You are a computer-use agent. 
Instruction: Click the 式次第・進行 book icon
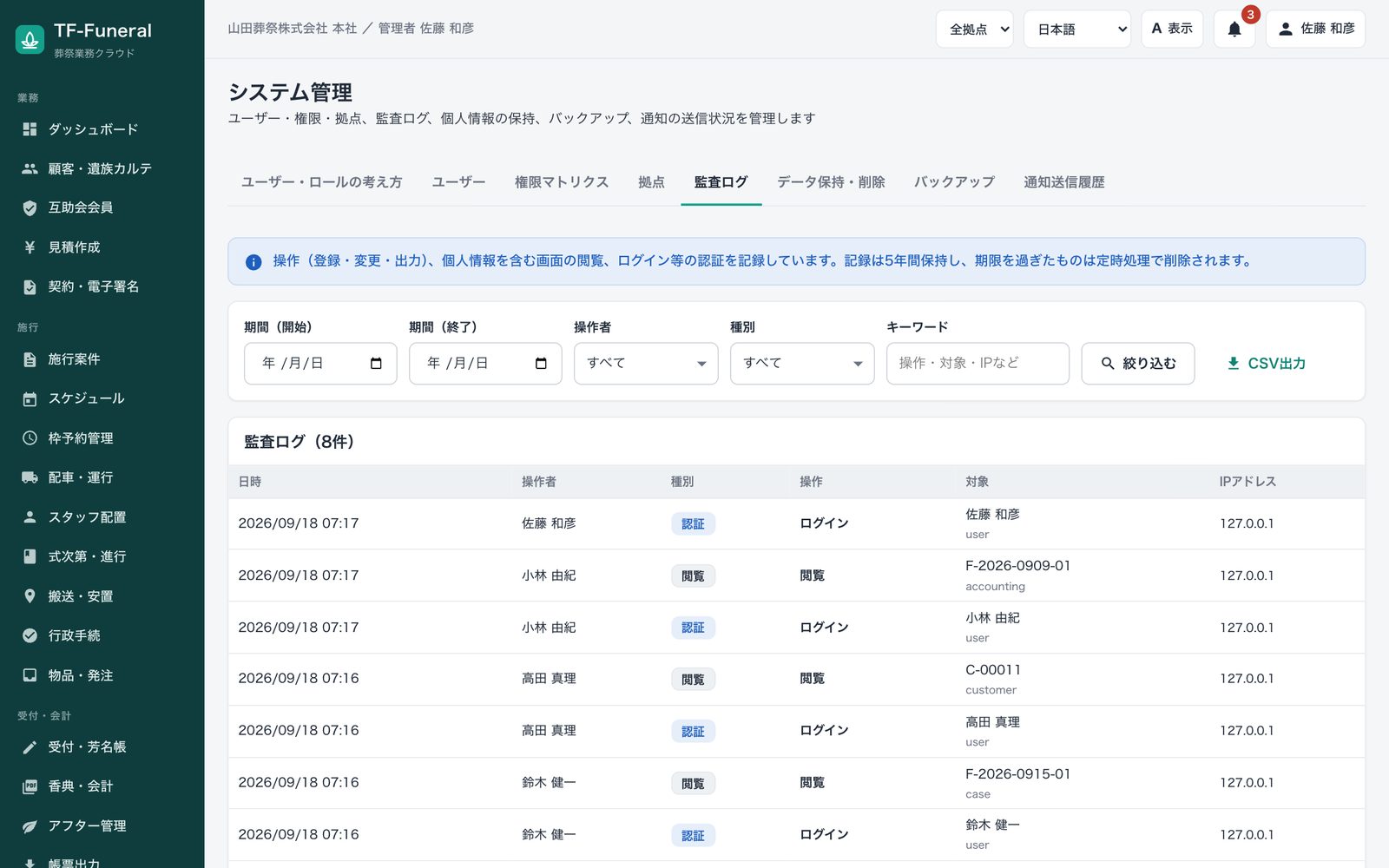[x=30, y=556]
